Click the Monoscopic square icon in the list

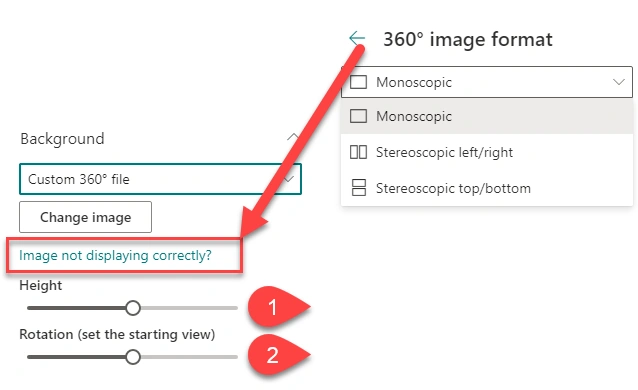coord(358,116)
